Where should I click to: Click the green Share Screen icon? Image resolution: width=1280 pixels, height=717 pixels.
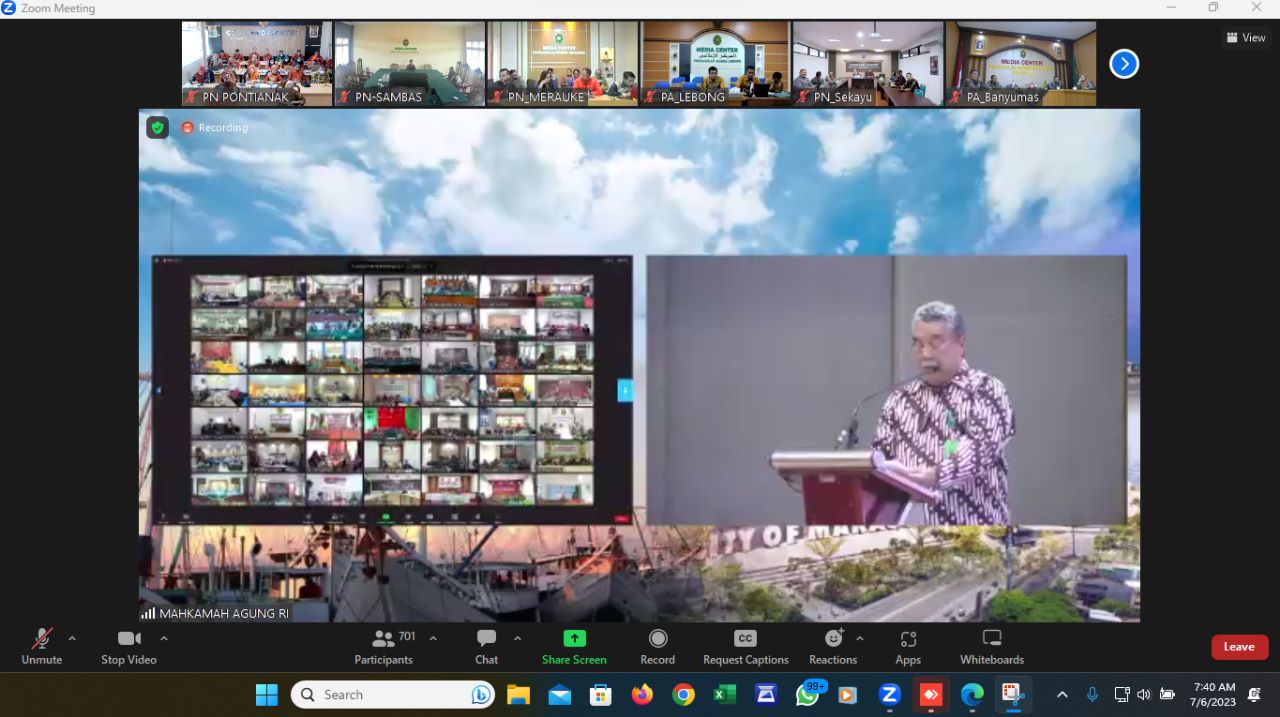[574, 639]
